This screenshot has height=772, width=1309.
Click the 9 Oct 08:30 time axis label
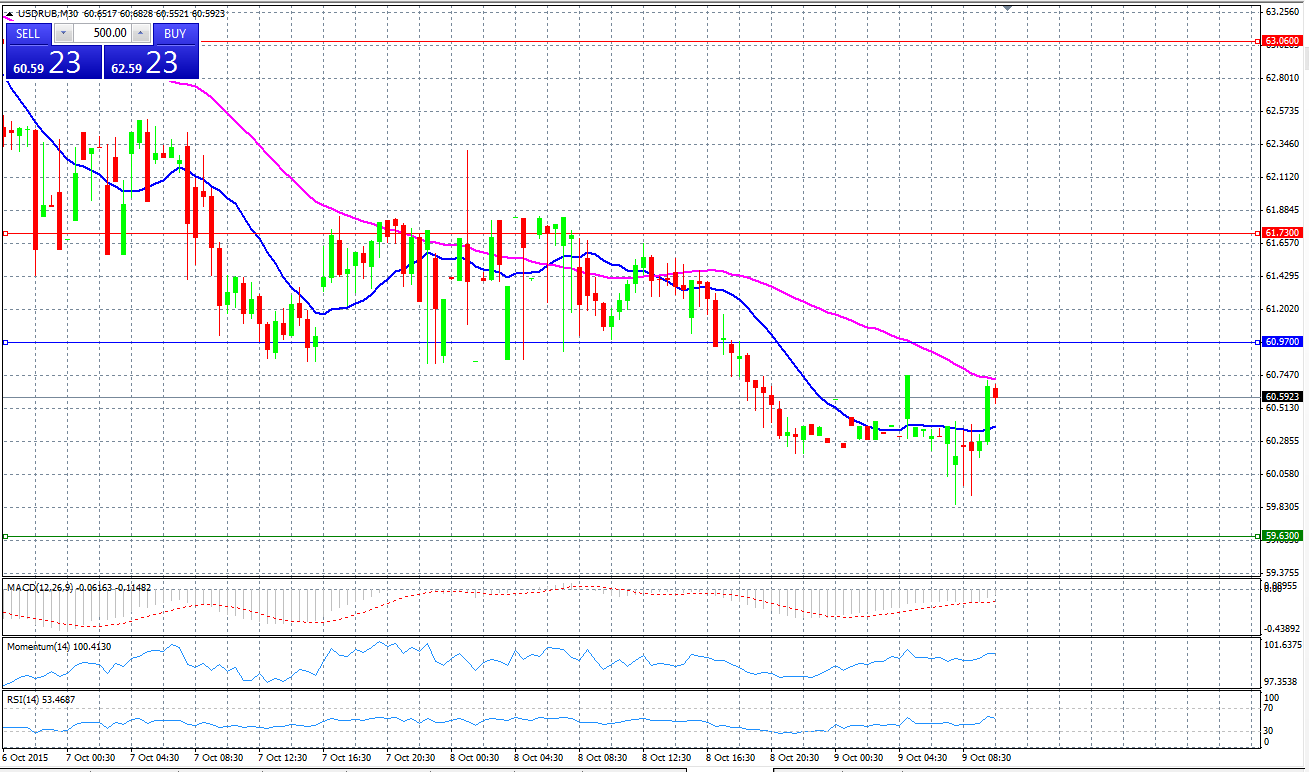point(987,757)
